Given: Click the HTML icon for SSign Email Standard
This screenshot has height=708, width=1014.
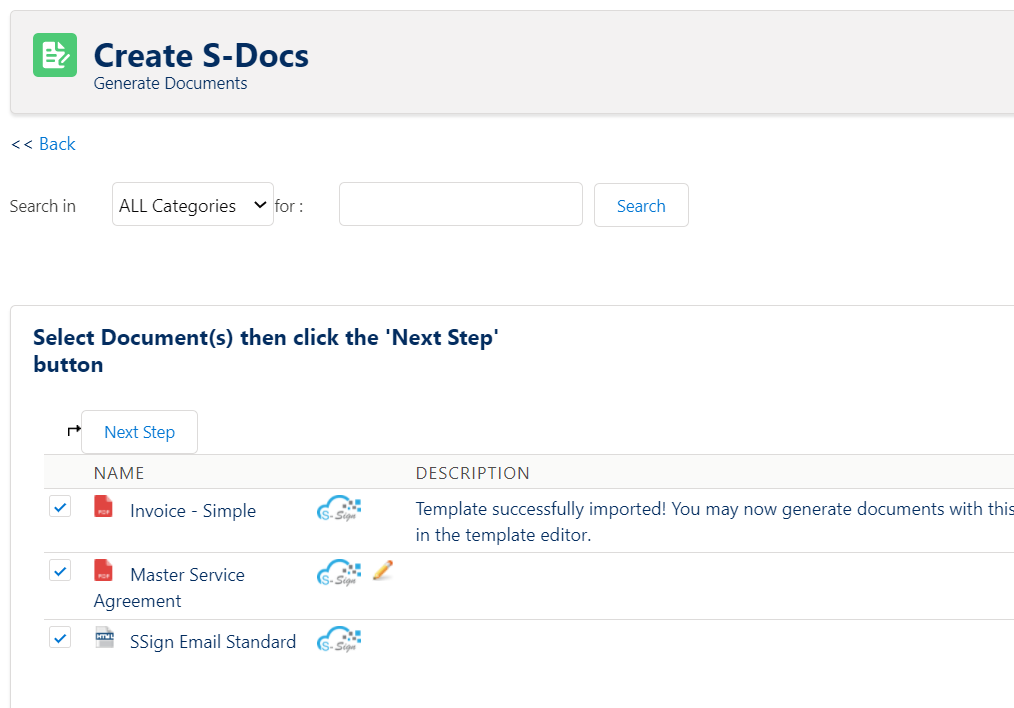Looking at the screenshot, I should [104, 638].
